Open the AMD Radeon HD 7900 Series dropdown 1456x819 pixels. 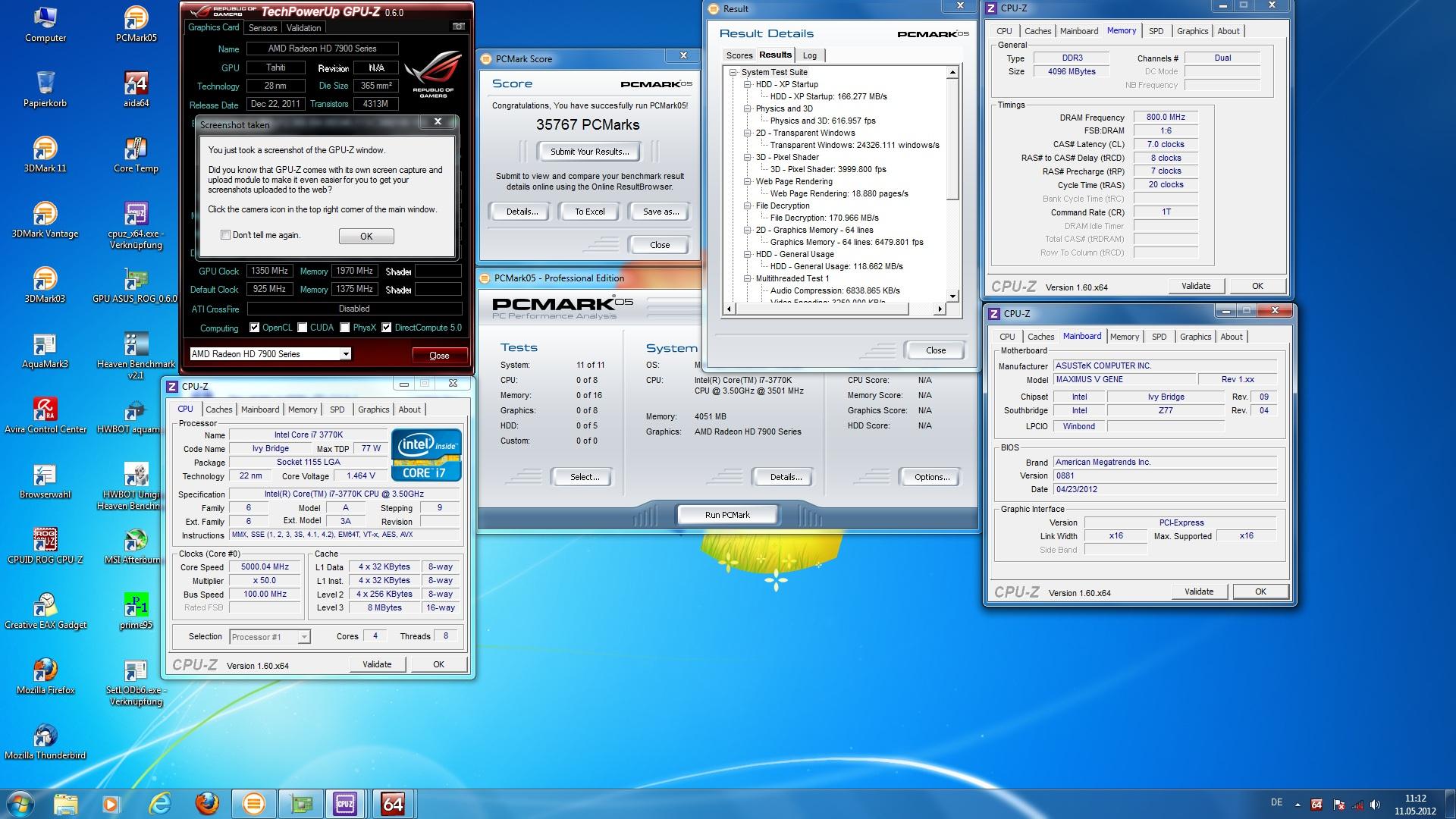click(x=270, y=354)
